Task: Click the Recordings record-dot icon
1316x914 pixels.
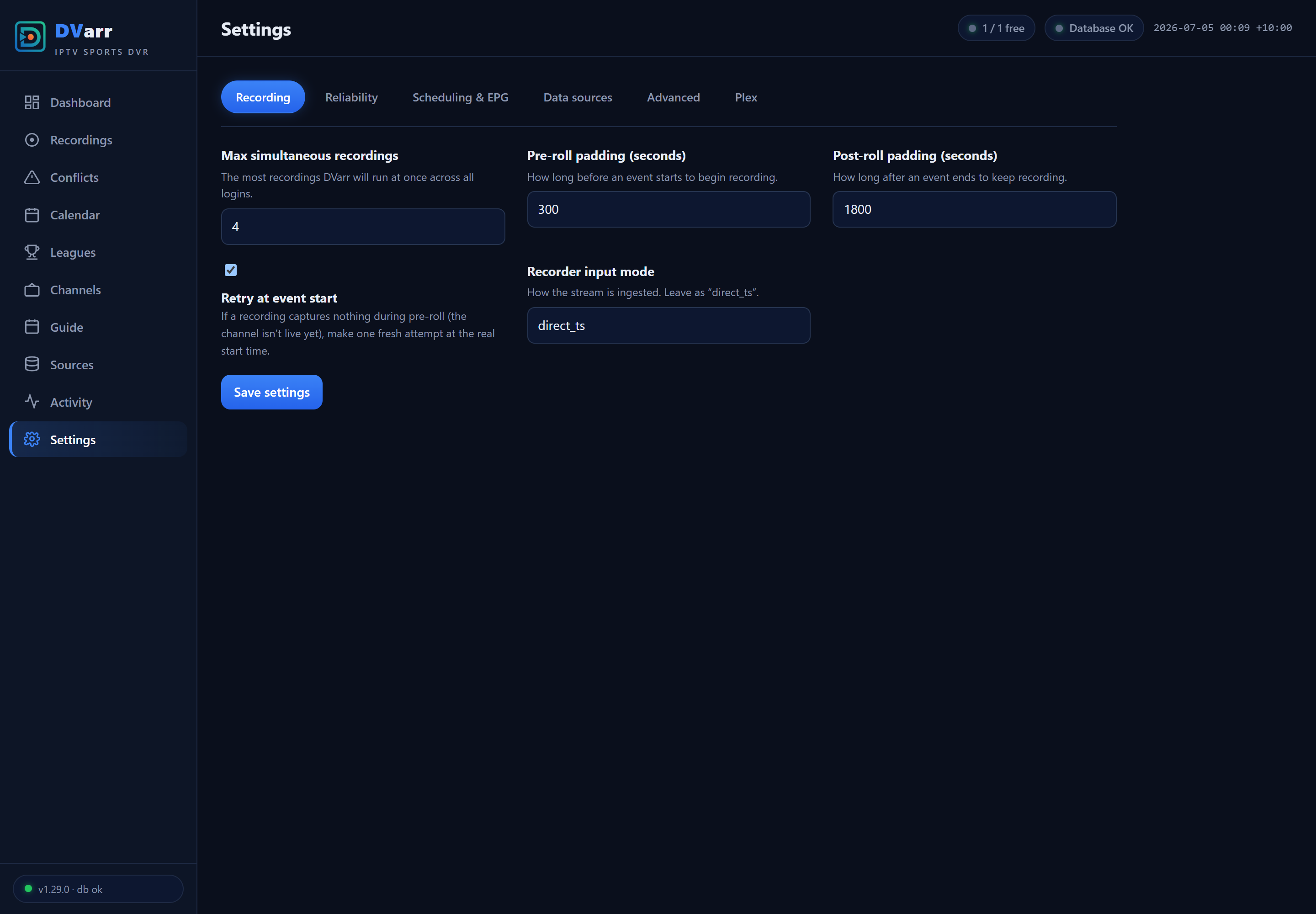Action: [32, 140]
